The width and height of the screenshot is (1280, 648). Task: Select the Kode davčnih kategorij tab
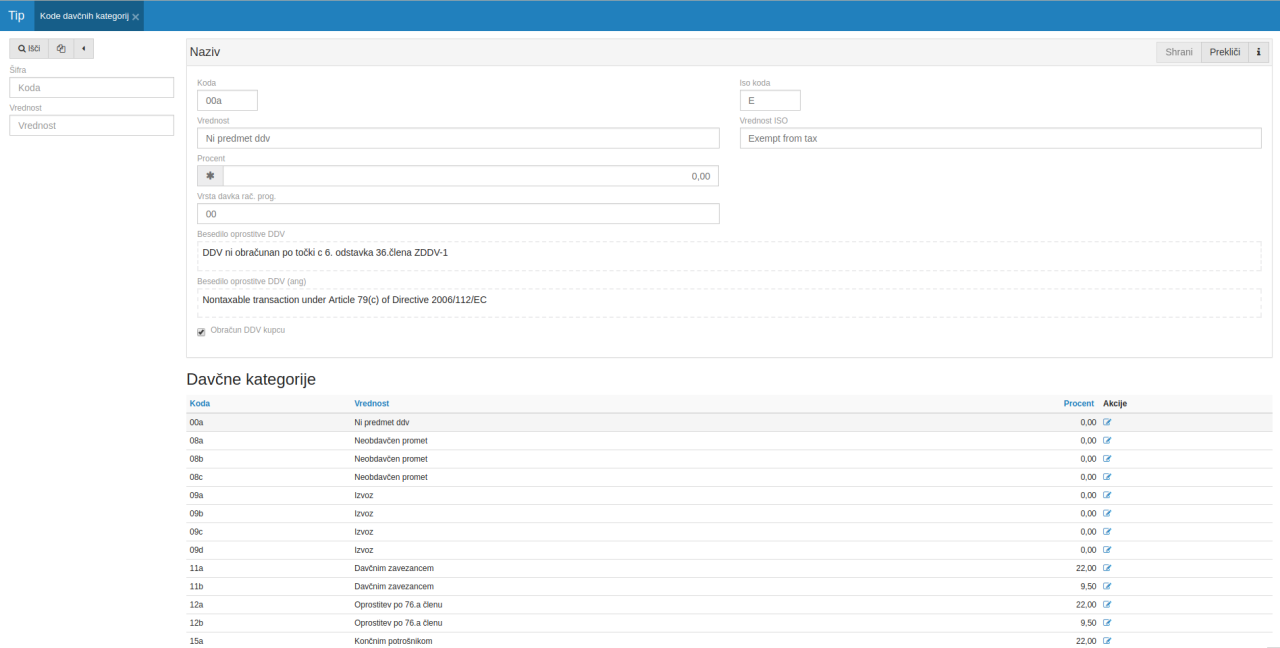[x=84, y=16]
